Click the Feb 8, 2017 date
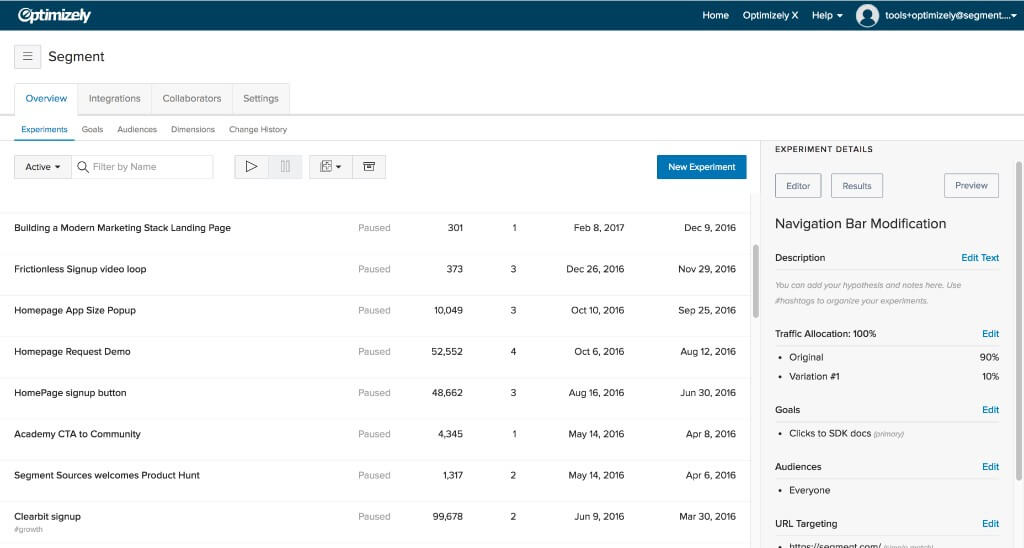Image resolution: width=1024 pixels, height=548 pixels. pos(599,228)
